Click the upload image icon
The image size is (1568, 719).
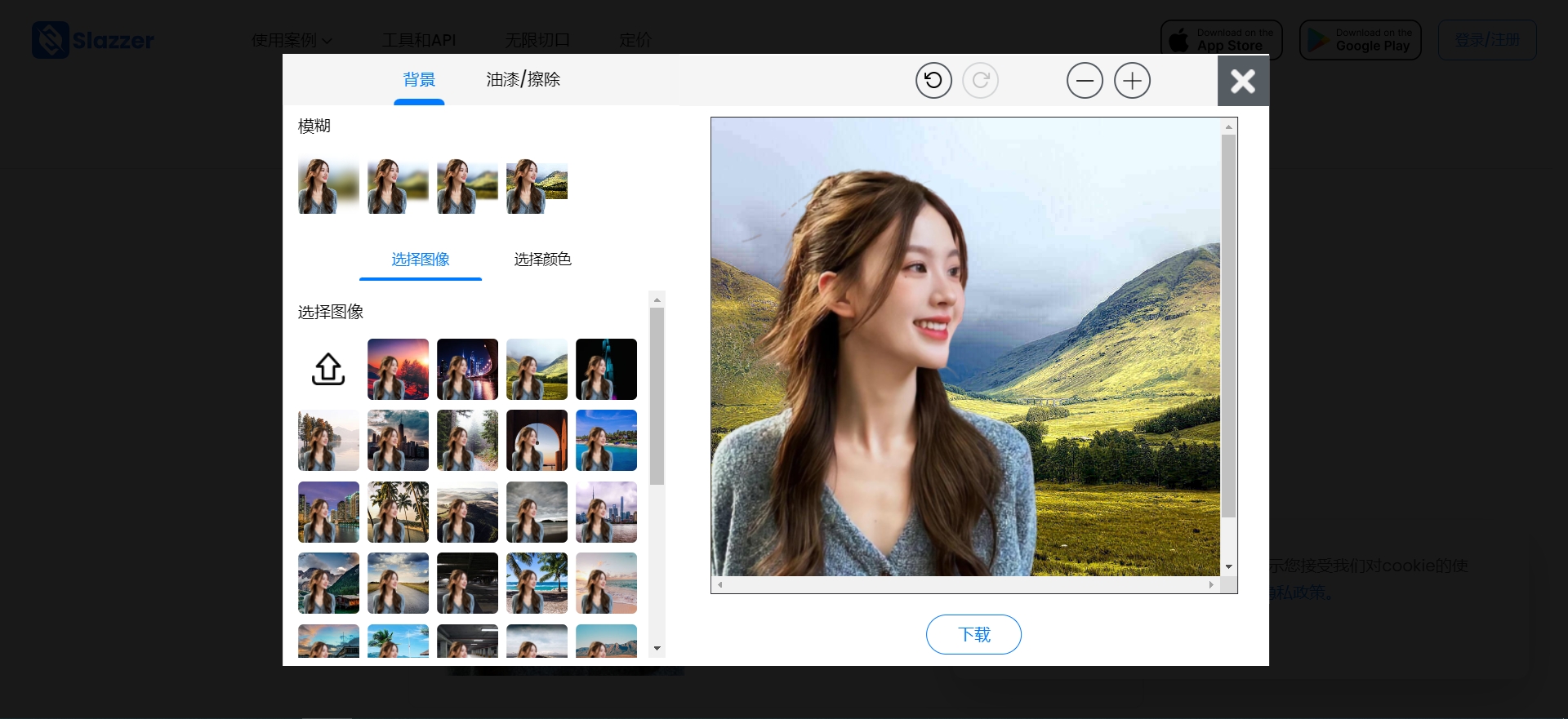pos(328,369)
